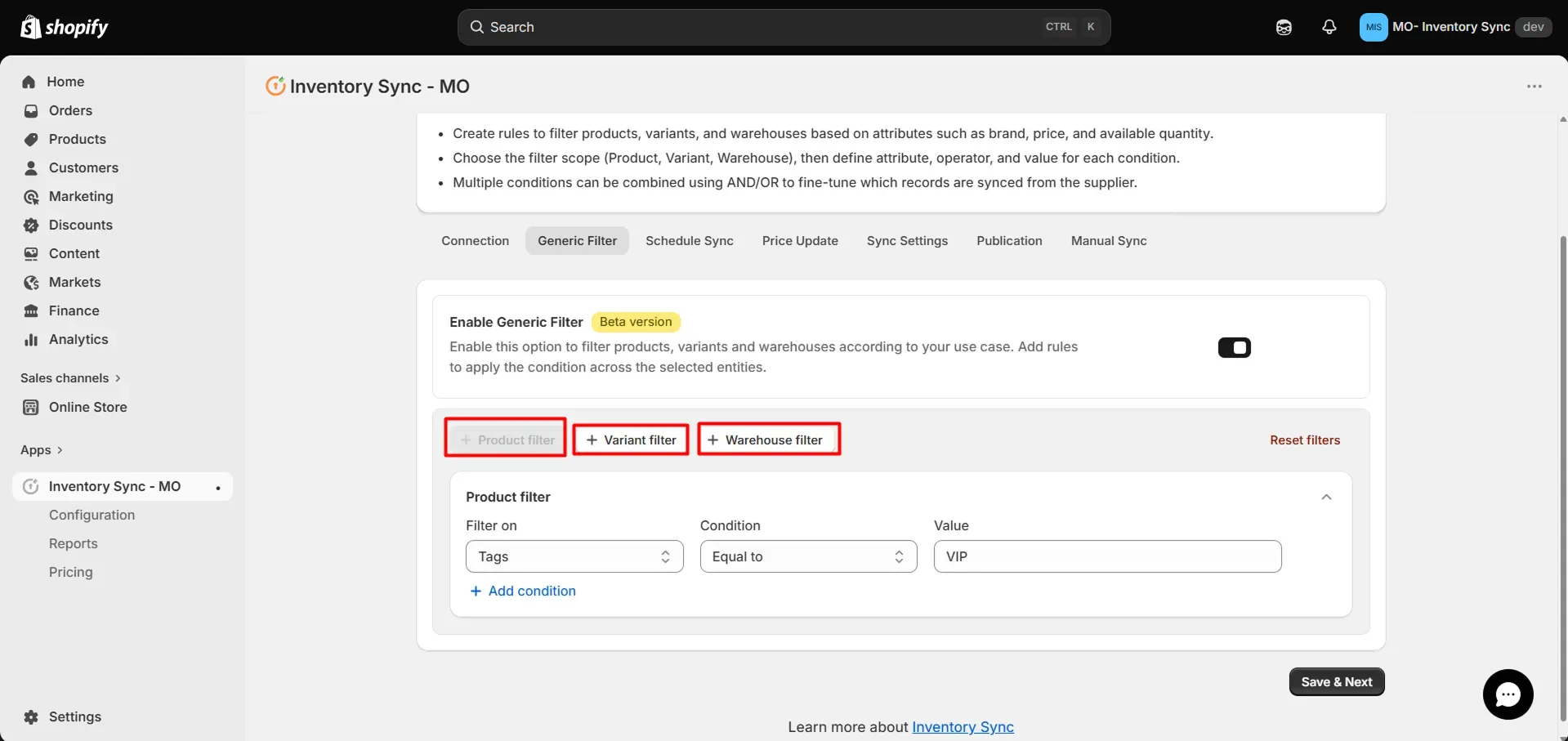The width and height of the screenshot is (1568, 741).
Task: Click the Products tag icon
Action: pyautogui.click(x=31, y=139)
